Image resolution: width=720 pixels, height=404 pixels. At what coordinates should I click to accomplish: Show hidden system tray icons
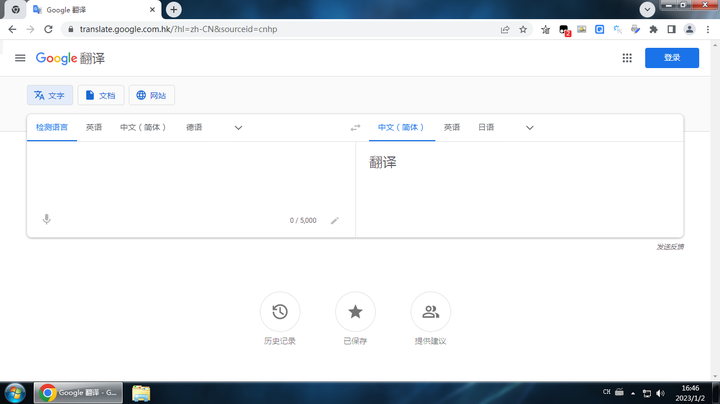click(x=633, y=393)
